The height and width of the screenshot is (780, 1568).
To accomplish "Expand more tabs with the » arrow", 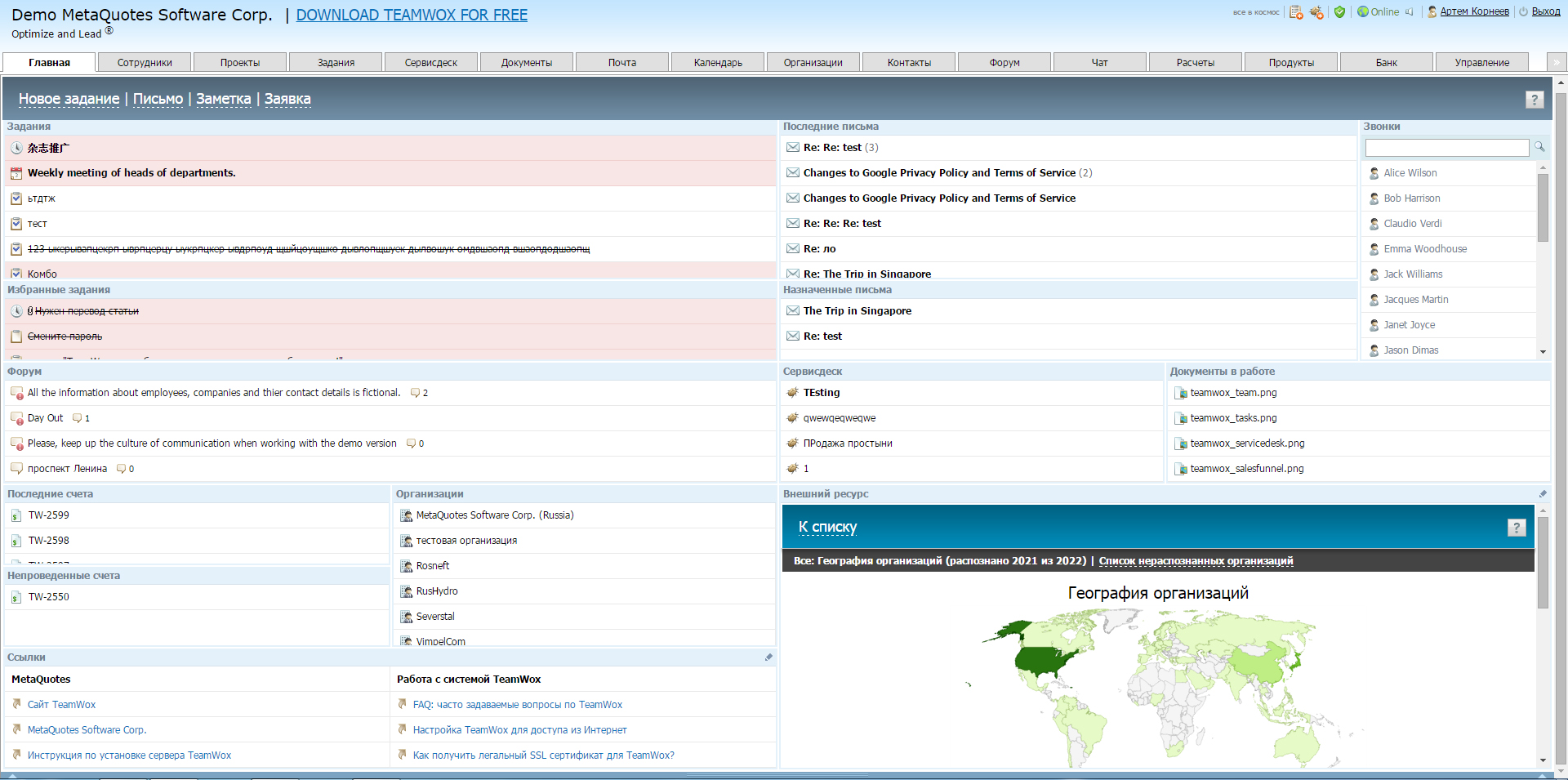I will point(1556,63).
